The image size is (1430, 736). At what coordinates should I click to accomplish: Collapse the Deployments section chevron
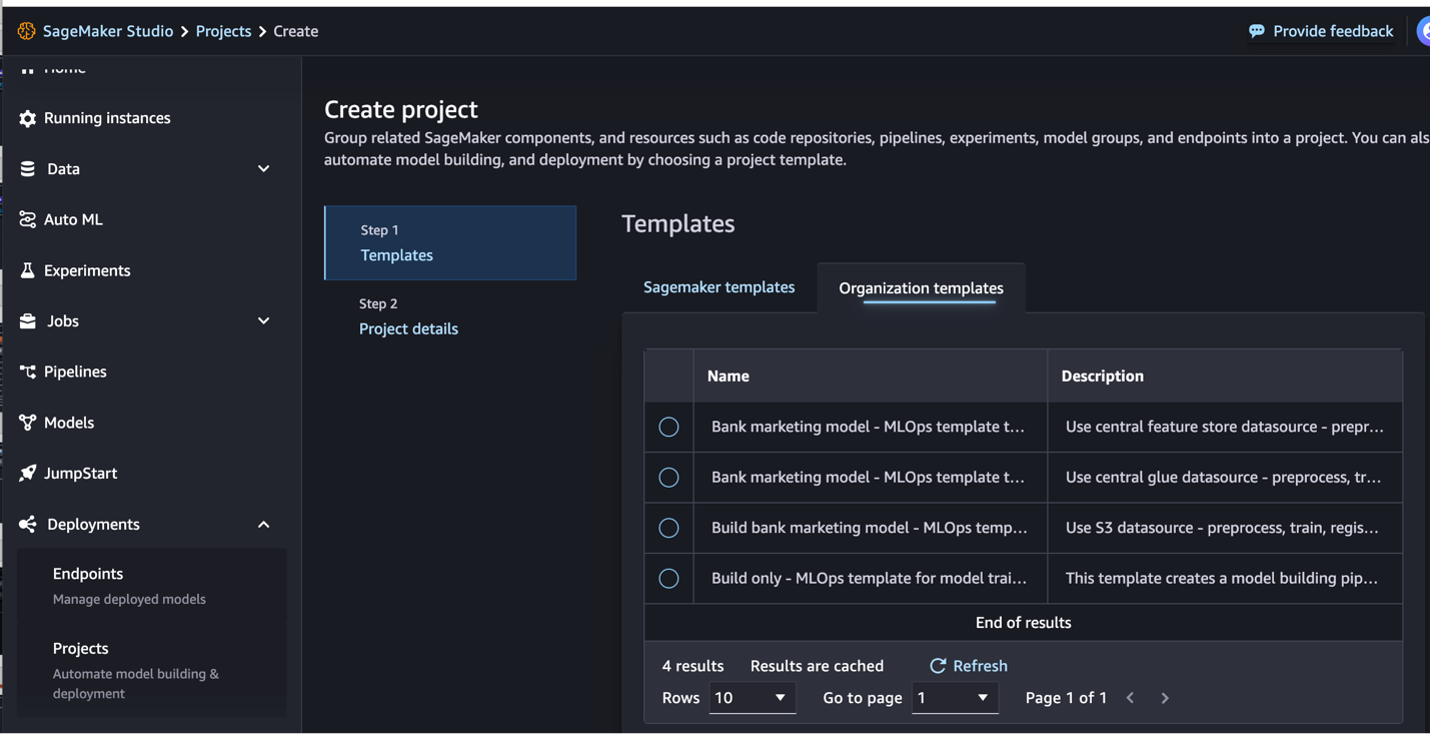pyautogui.click(x=264, y=525)
